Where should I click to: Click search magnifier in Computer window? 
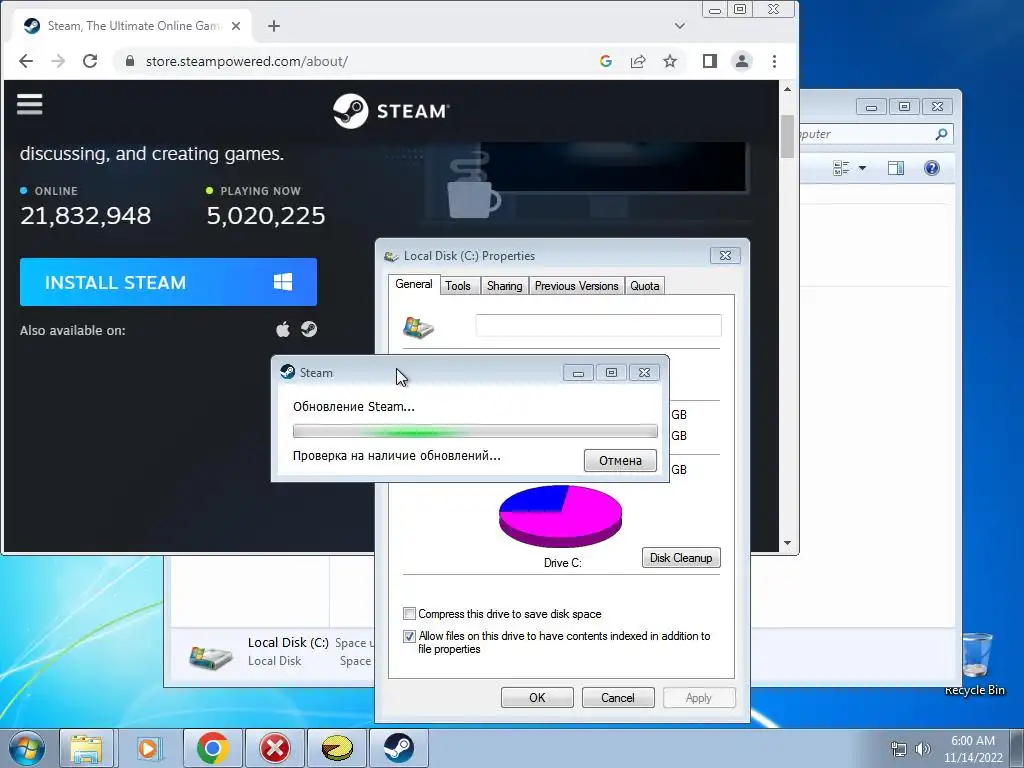pyautogui.click(x=941, y=134)
